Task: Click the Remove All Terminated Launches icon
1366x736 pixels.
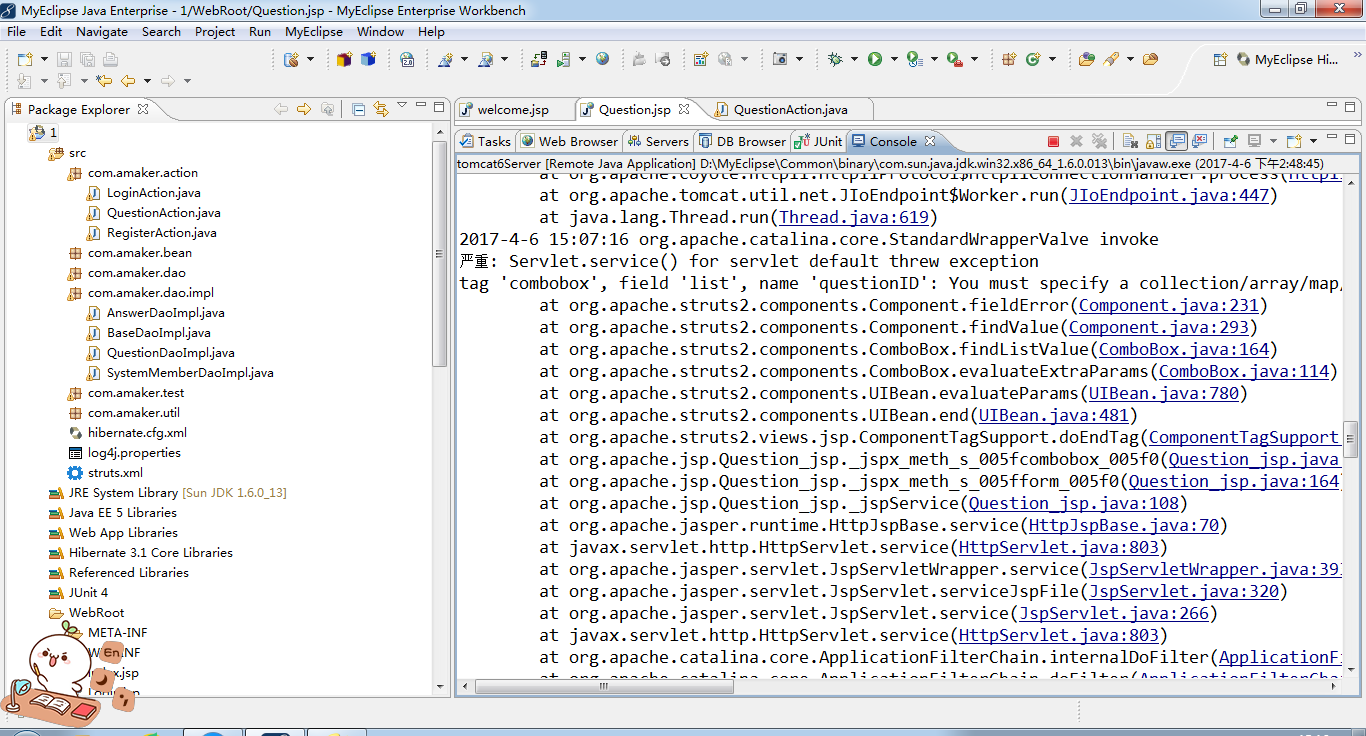Action: tap(1099, 141)
